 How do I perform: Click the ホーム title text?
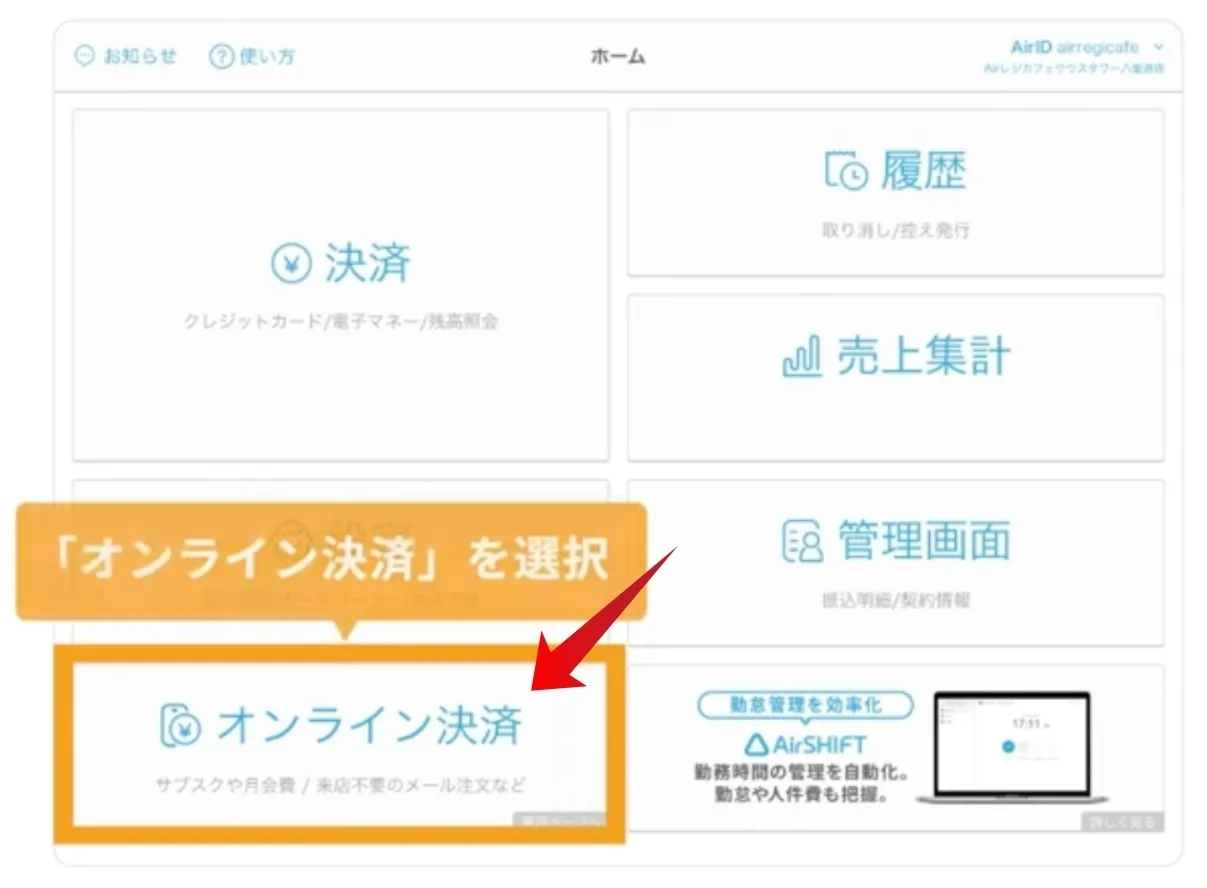coord(618,57)
